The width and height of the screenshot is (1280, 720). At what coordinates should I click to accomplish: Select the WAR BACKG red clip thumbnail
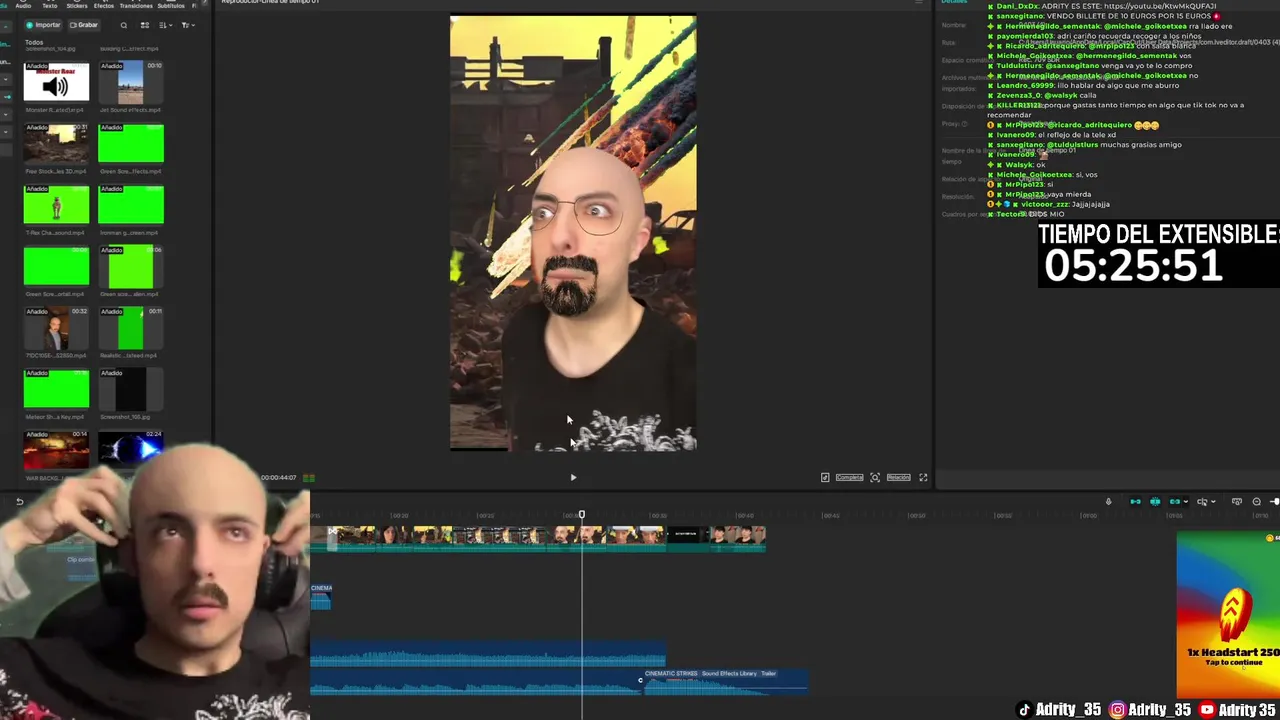click(56, 450)
